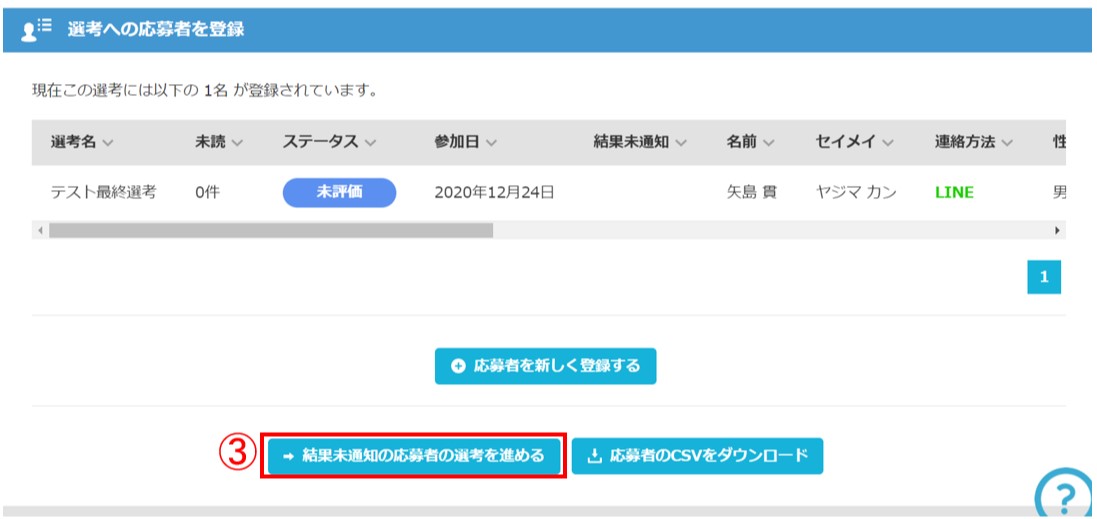Screen dimensions: 1097x519
Task: Sort by 選考名 column chevron
Action: click(x=108, y=143)
